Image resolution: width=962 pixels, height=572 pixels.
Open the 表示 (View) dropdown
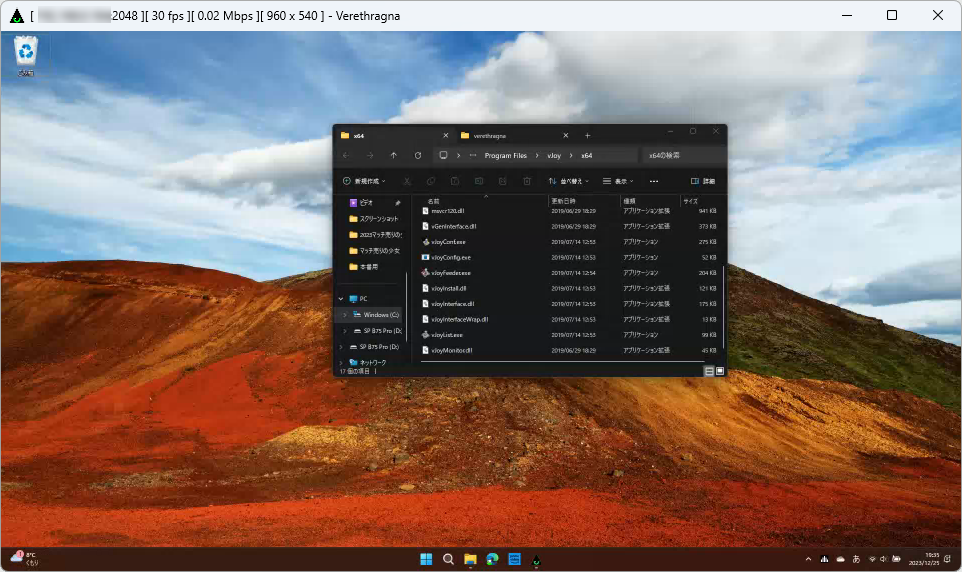[618, 181]
